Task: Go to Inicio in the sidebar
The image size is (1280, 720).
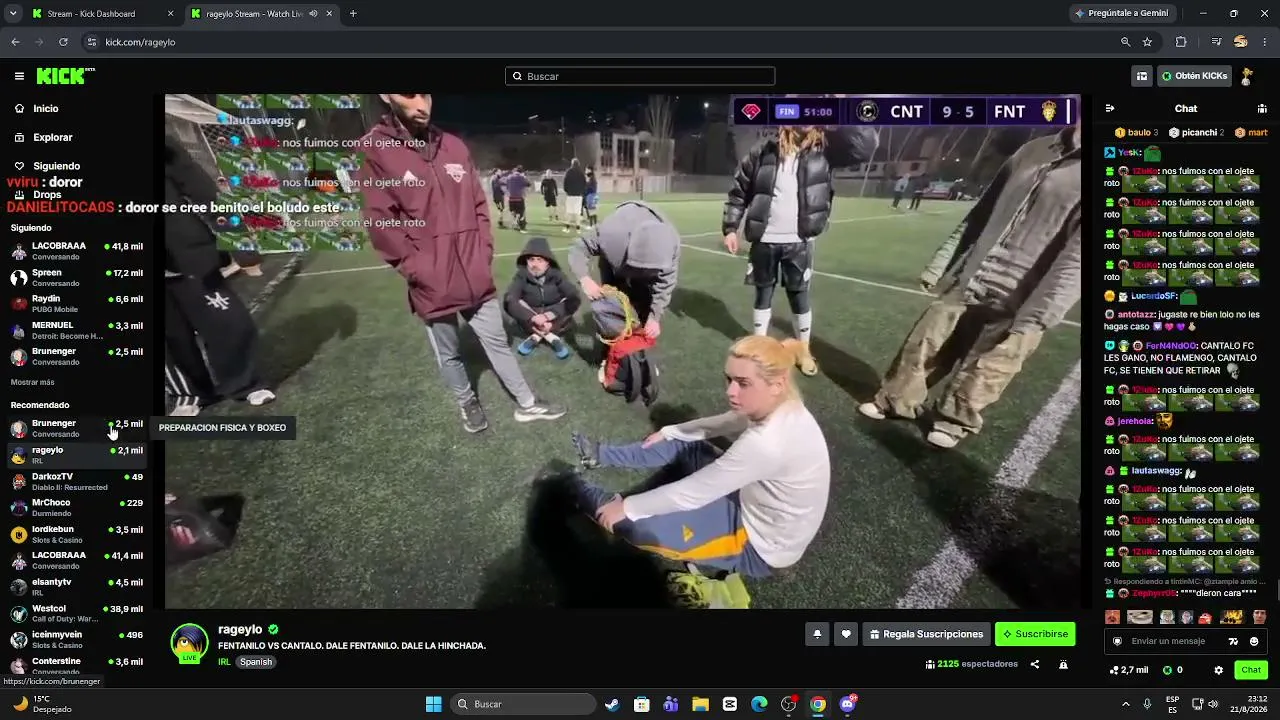Action: [x=45, y=108]
